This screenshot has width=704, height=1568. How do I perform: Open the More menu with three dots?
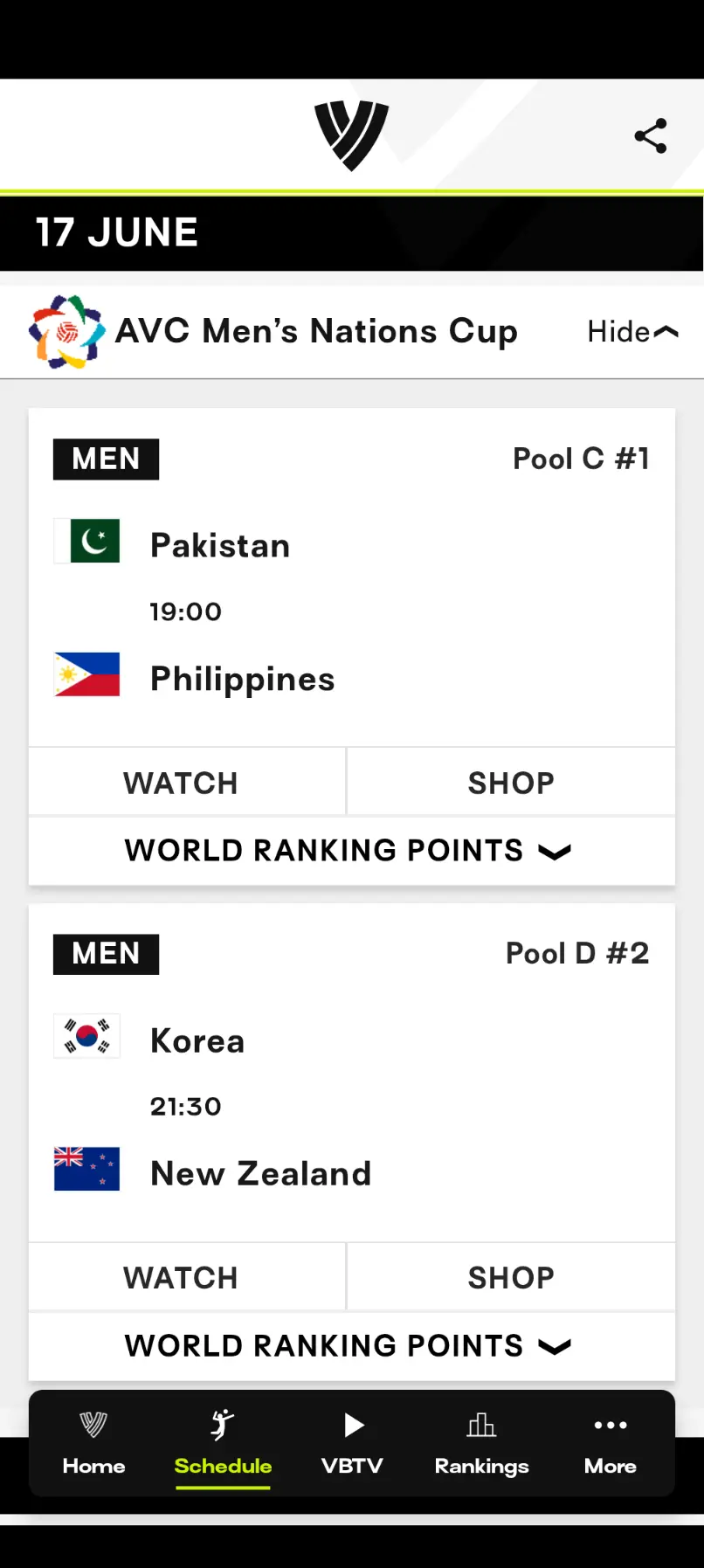pyautogui.click(x=611, y=1443)
